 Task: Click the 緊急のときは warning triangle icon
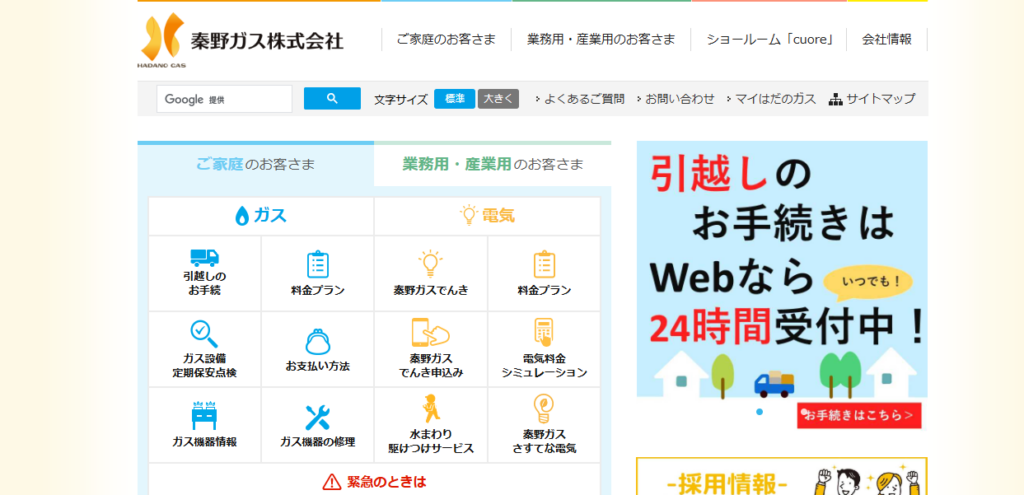click(332, 483)
